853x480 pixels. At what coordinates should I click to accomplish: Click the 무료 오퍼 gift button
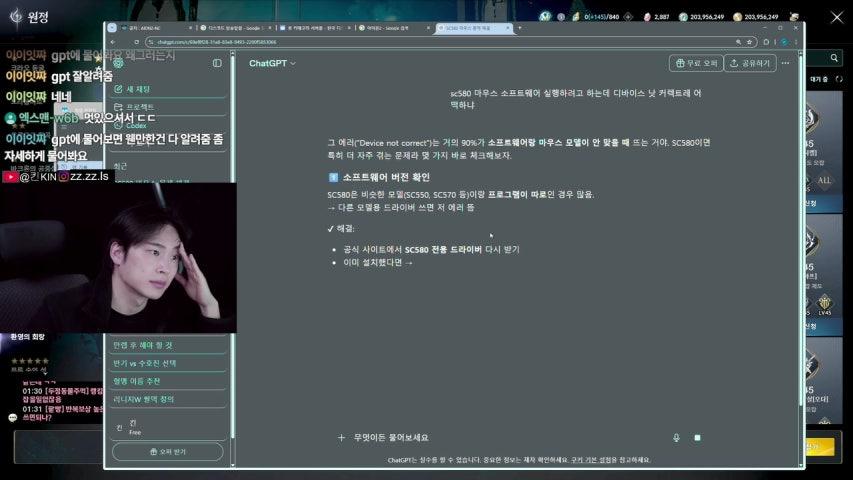pos(696,63)
